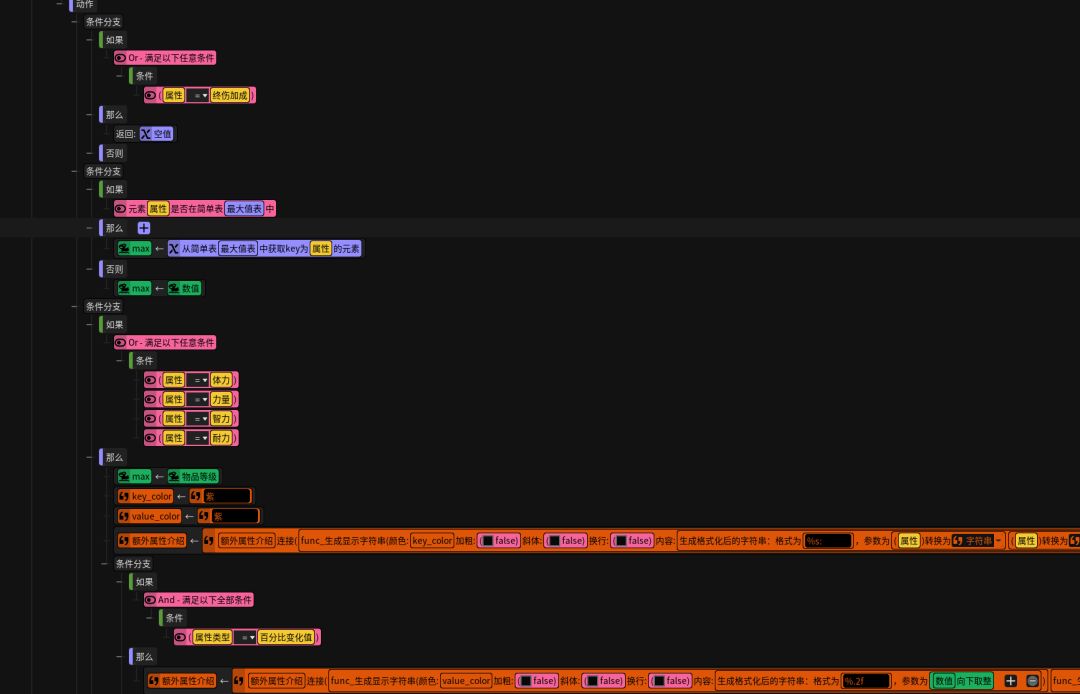Select the 终伤加成 value block

[x=230, y=95]
